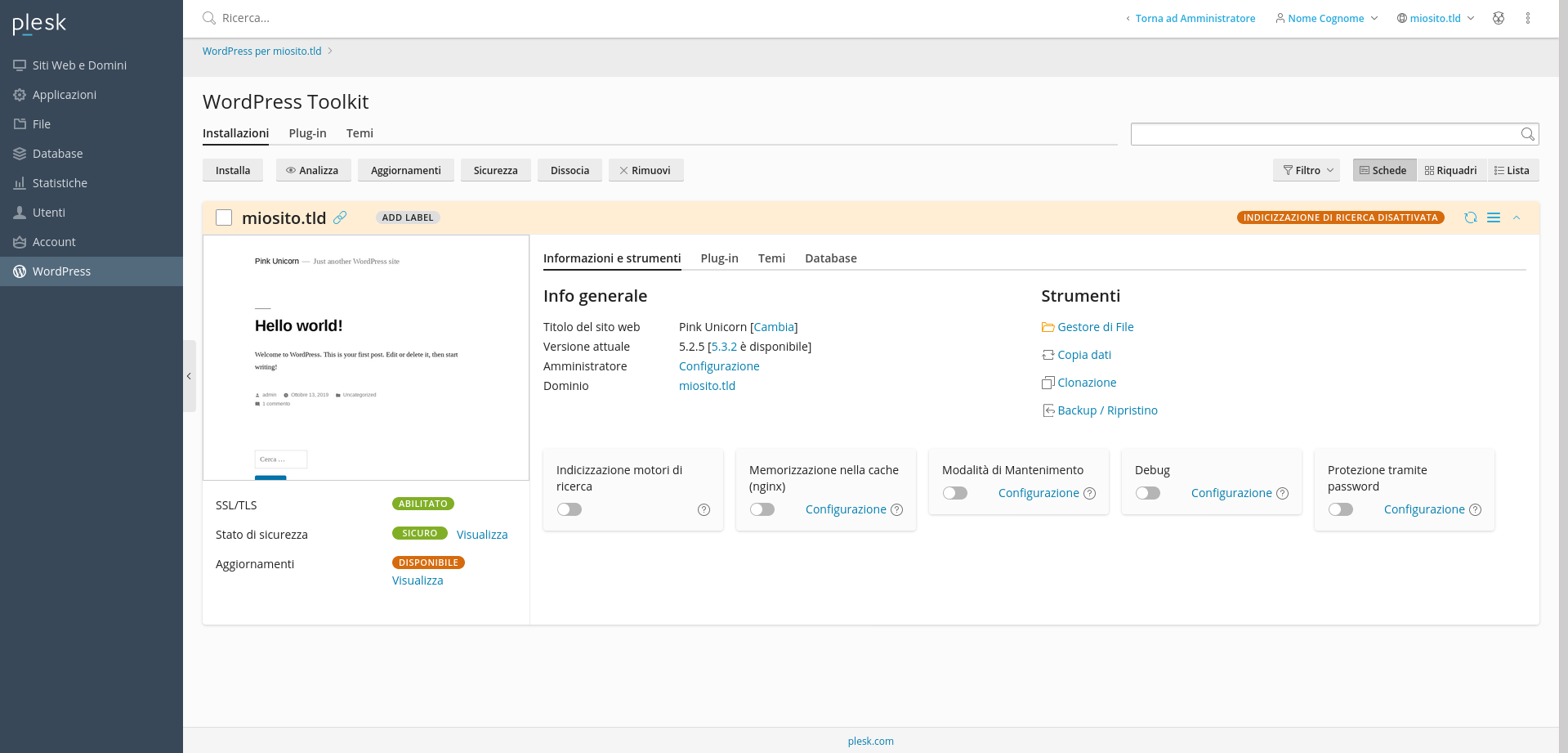Viewport: 1568px width, 753px height.
Task: Enable Debug switch
Action: click(x=1148, y=493)
